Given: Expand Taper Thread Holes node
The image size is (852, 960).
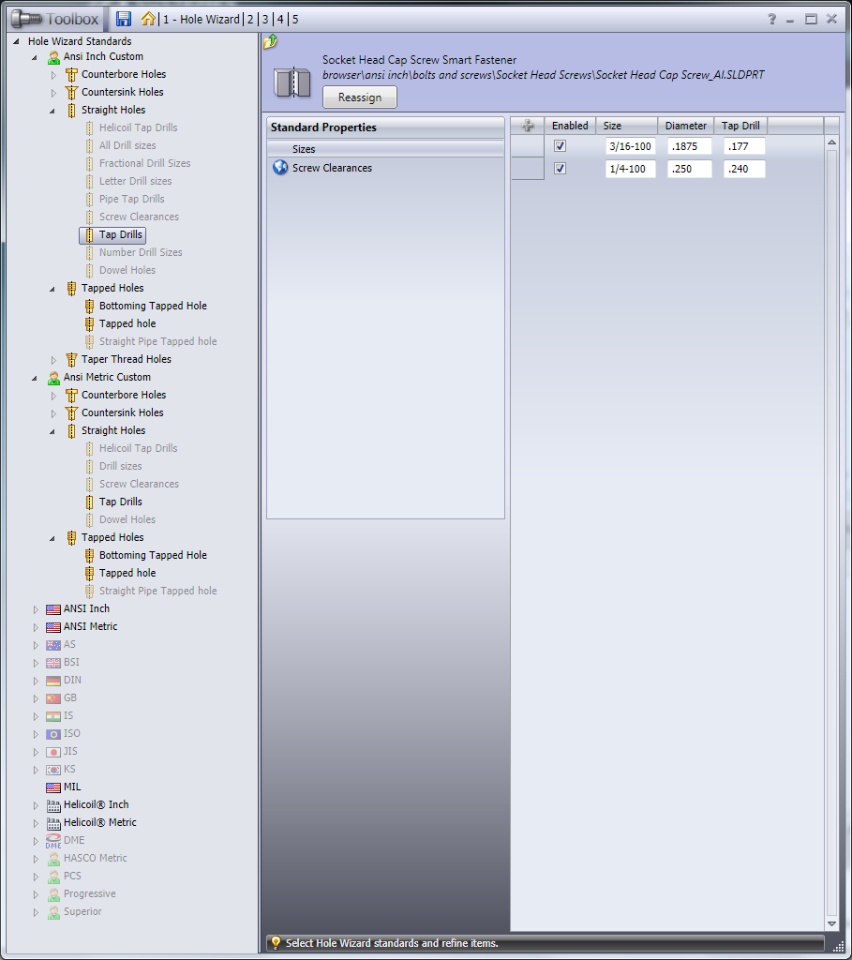Looking at the screenshot, I should (53, 360).
